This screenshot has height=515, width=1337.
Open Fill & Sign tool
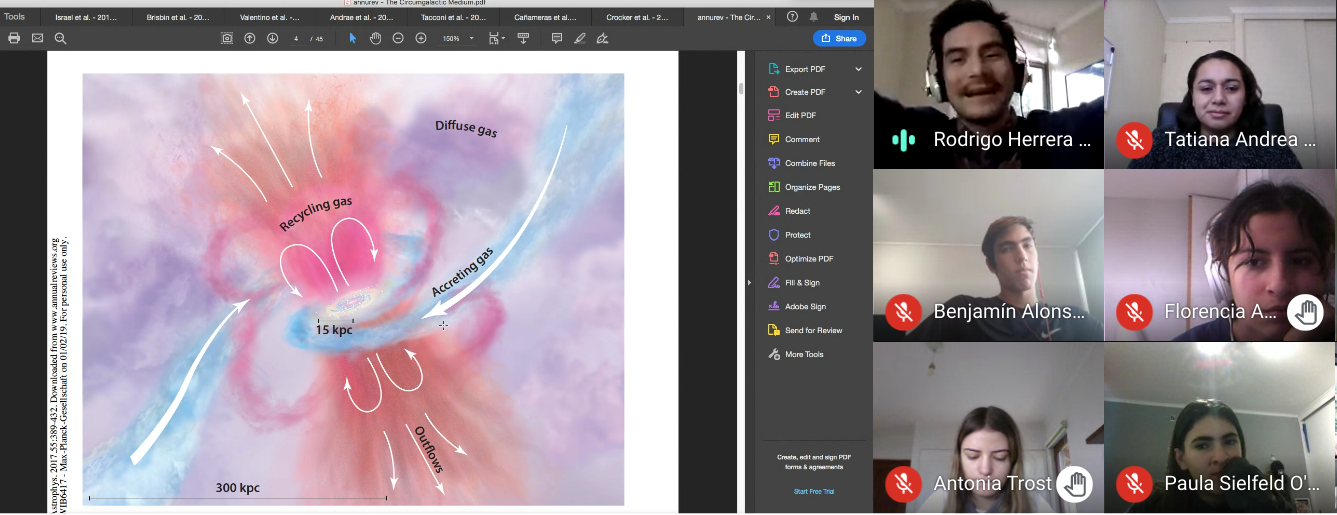802,283
